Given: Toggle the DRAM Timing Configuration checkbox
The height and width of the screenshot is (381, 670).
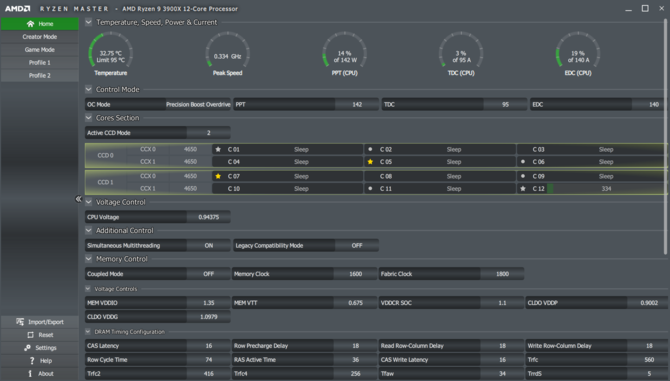Looking at the screenshot, I should (x=88, y=331).
